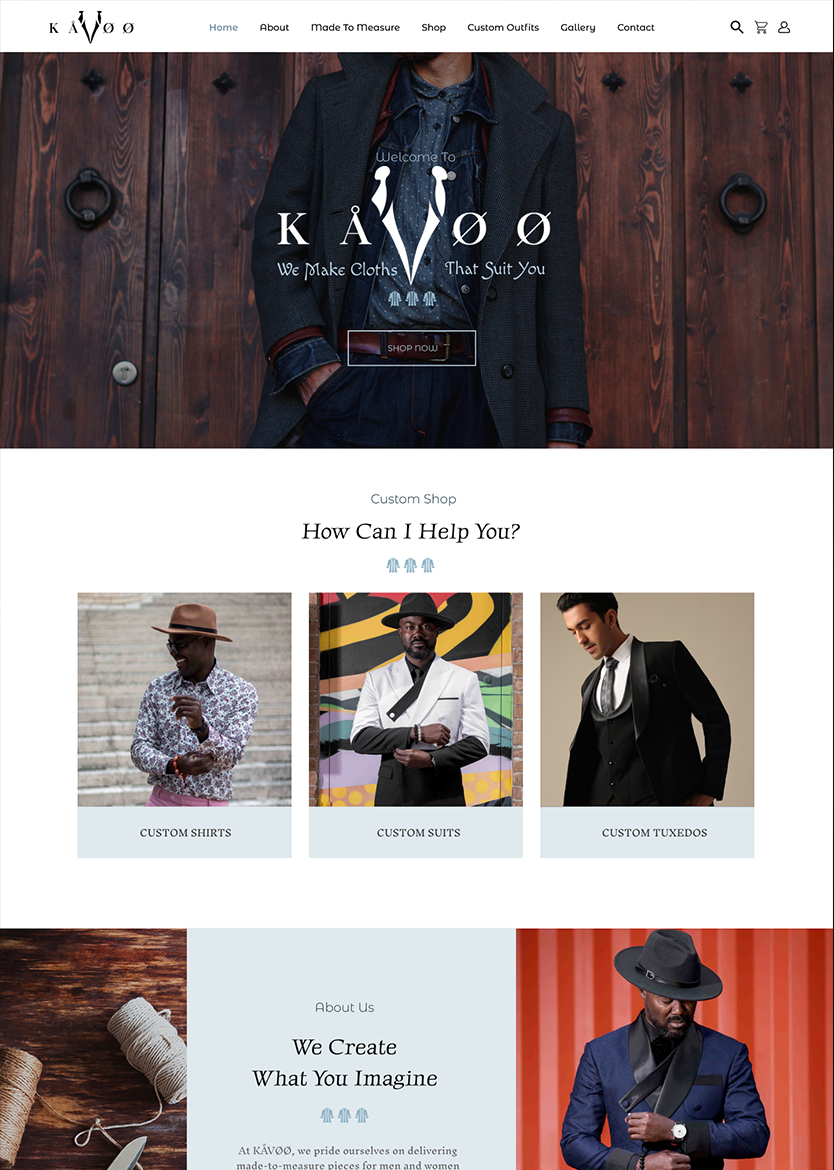Open Made To Measure page
Viewport: 834px width, 1170px height.
(x=355, y=28)
